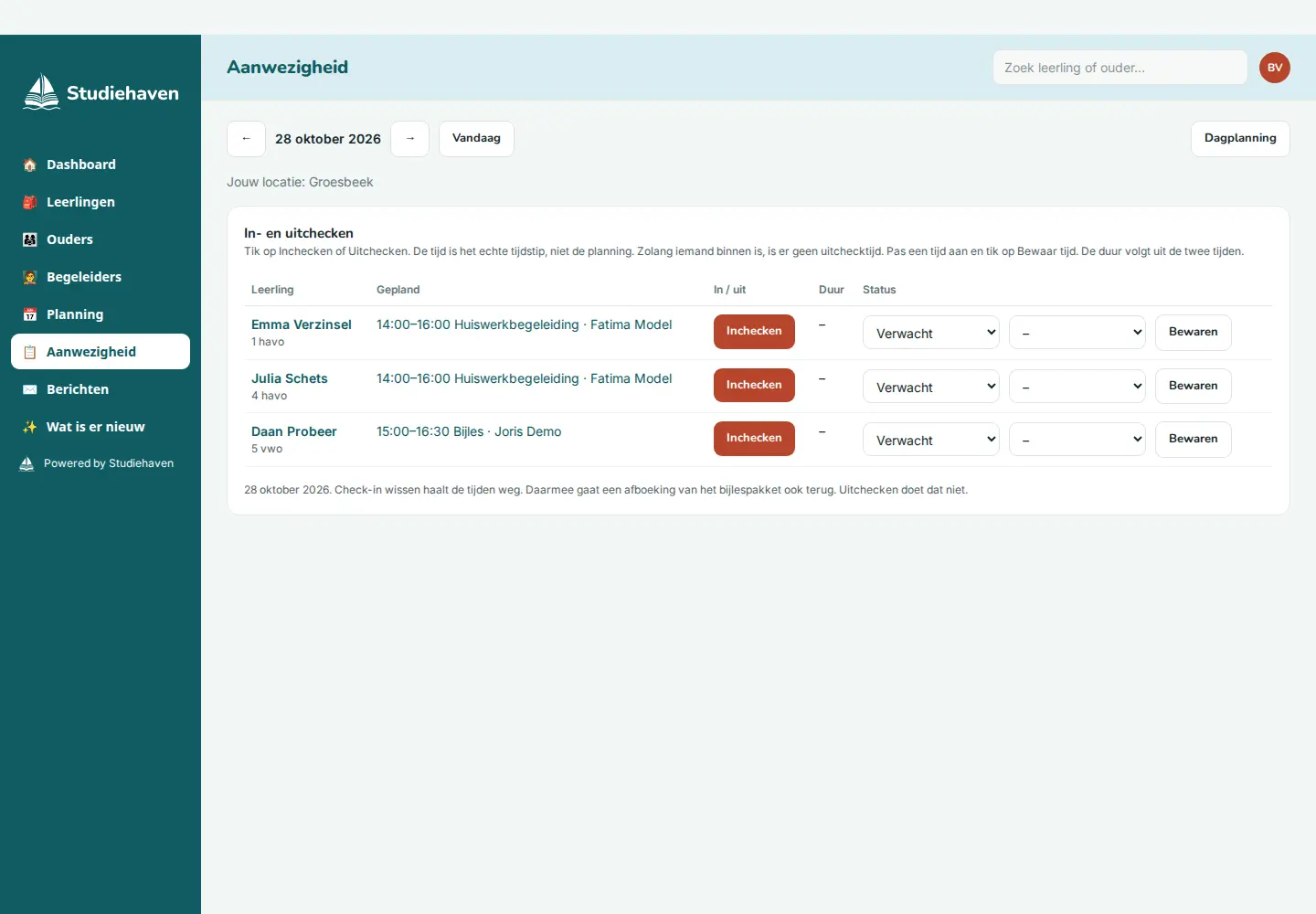Screen dimensions: 1316x914
Task: Click the Zoek leerling of ouder search field
Action: click(1120, 68)
